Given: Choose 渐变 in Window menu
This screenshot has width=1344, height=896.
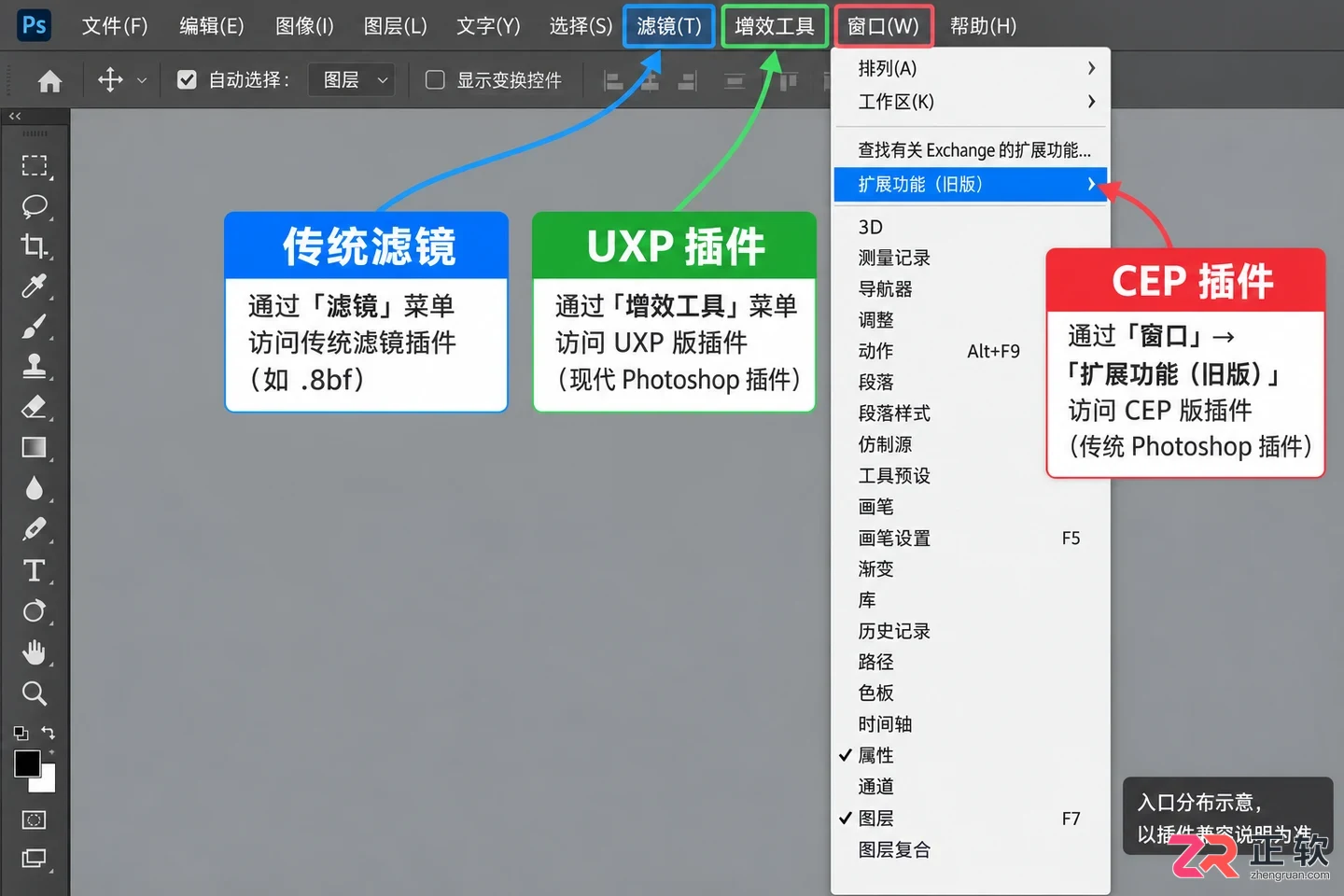Looking at the screenshot, I should click(971, 568).
